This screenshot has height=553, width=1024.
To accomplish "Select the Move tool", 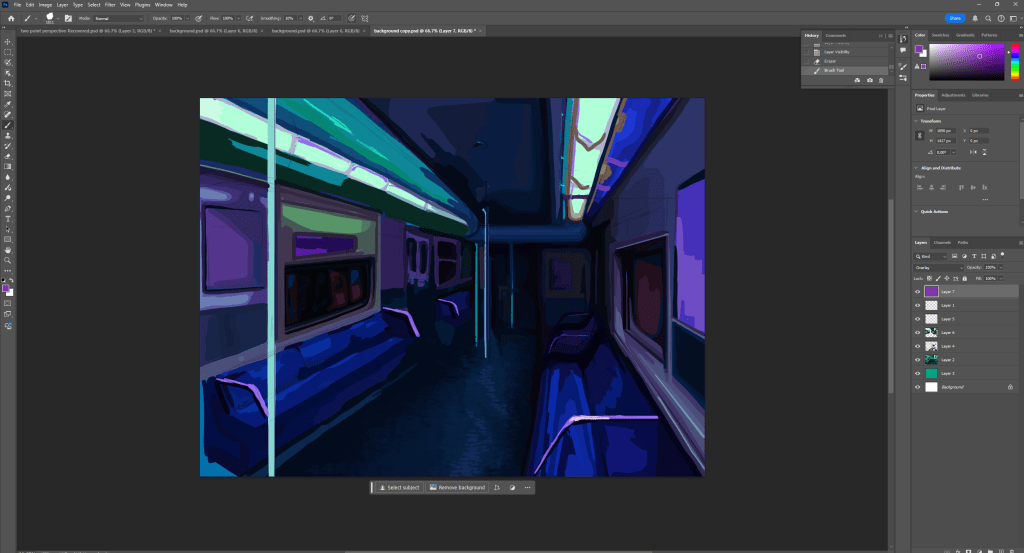I will [x=7, y=41].
